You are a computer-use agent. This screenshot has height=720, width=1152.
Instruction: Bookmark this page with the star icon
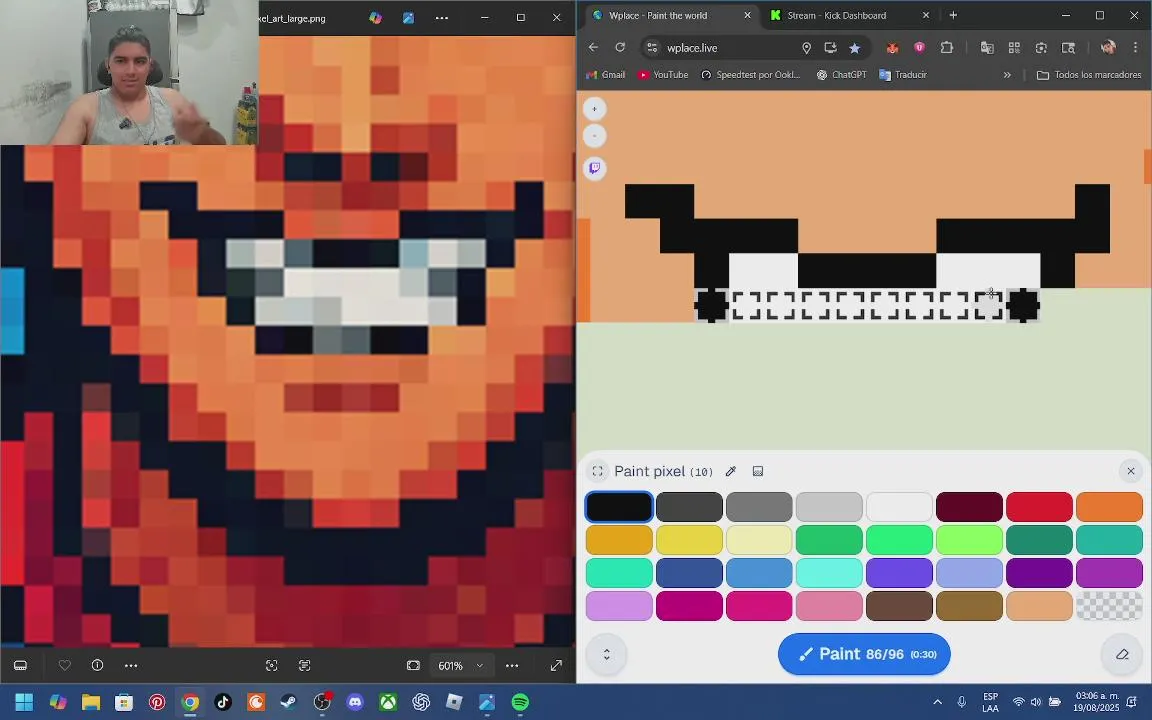(x=854, y=48)
